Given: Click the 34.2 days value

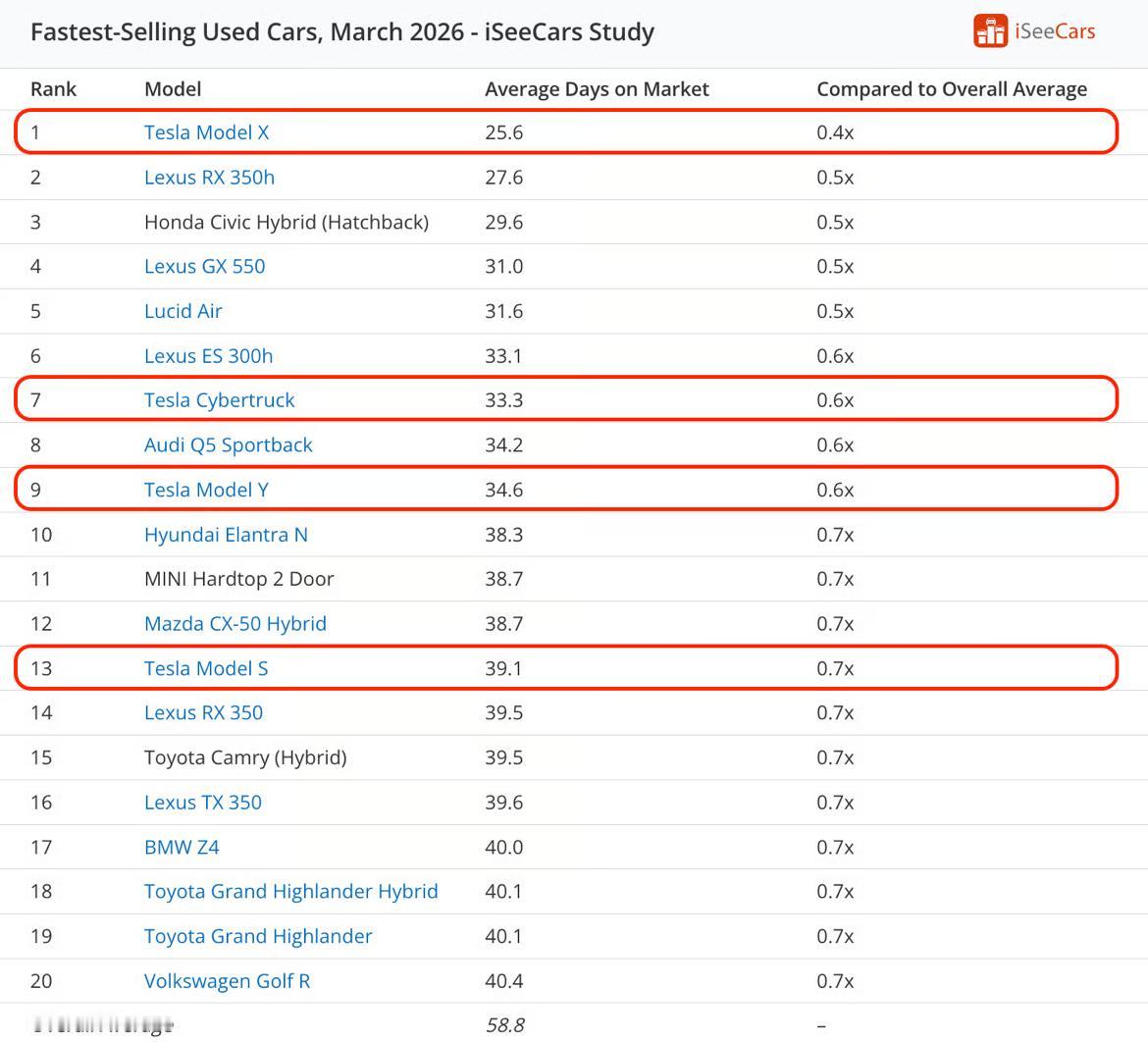Looking at the screenshot, I should pyautogui.click(x=503, y=445).
